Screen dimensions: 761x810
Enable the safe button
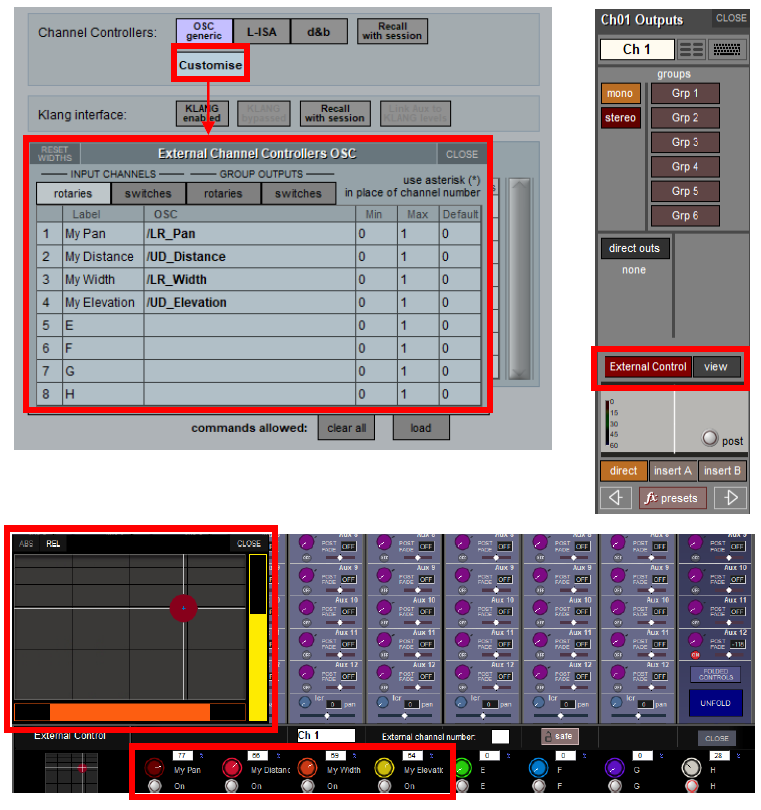click(x=561, y=736)
